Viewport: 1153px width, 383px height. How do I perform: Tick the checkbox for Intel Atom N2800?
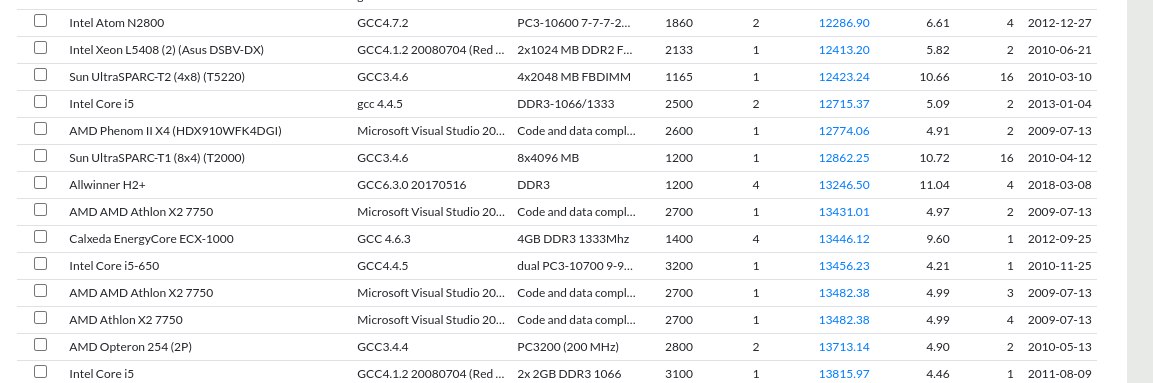click(x=40, y=21)
